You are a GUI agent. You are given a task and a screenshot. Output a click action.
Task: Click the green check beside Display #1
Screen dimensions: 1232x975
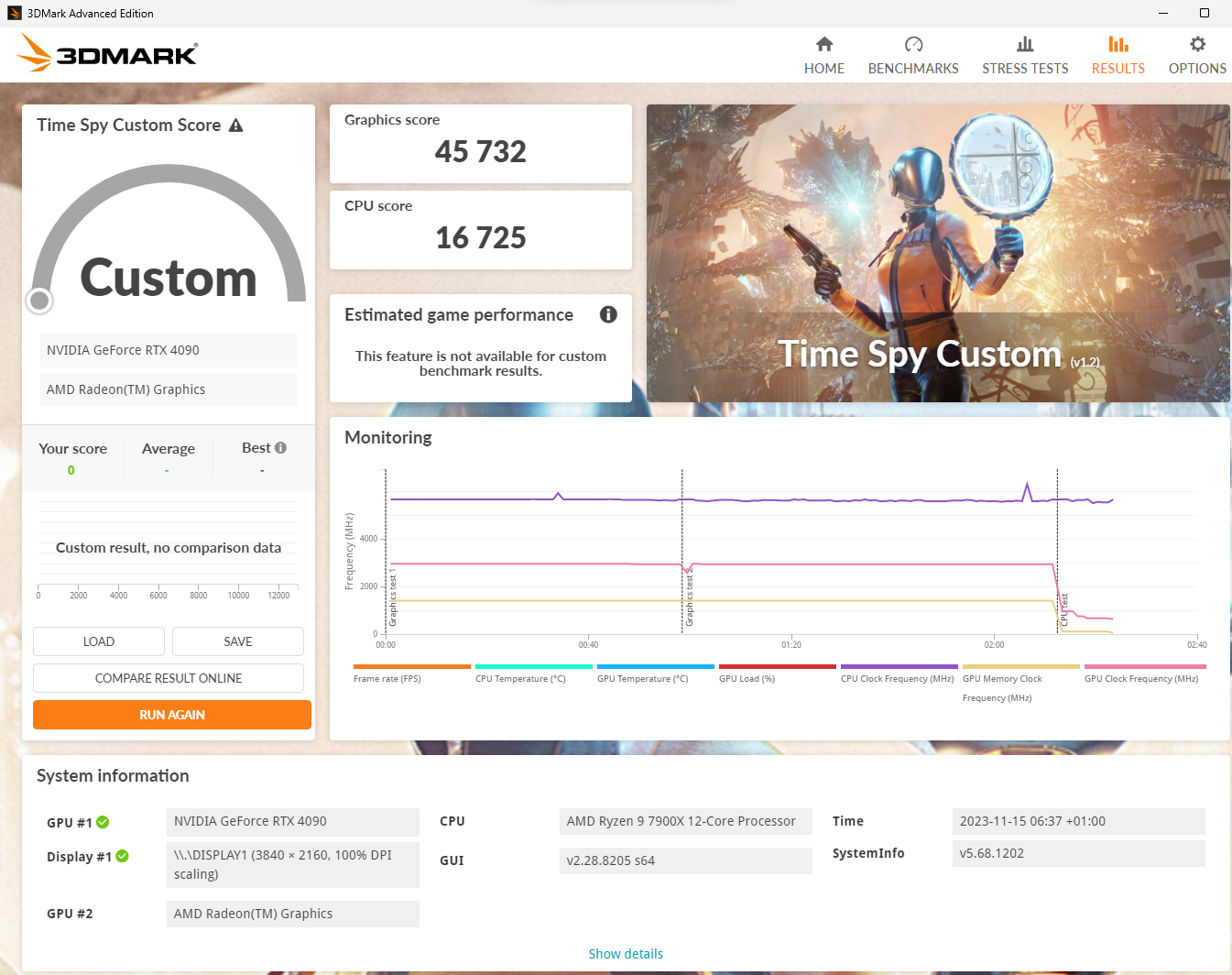[x=123, y=856]
